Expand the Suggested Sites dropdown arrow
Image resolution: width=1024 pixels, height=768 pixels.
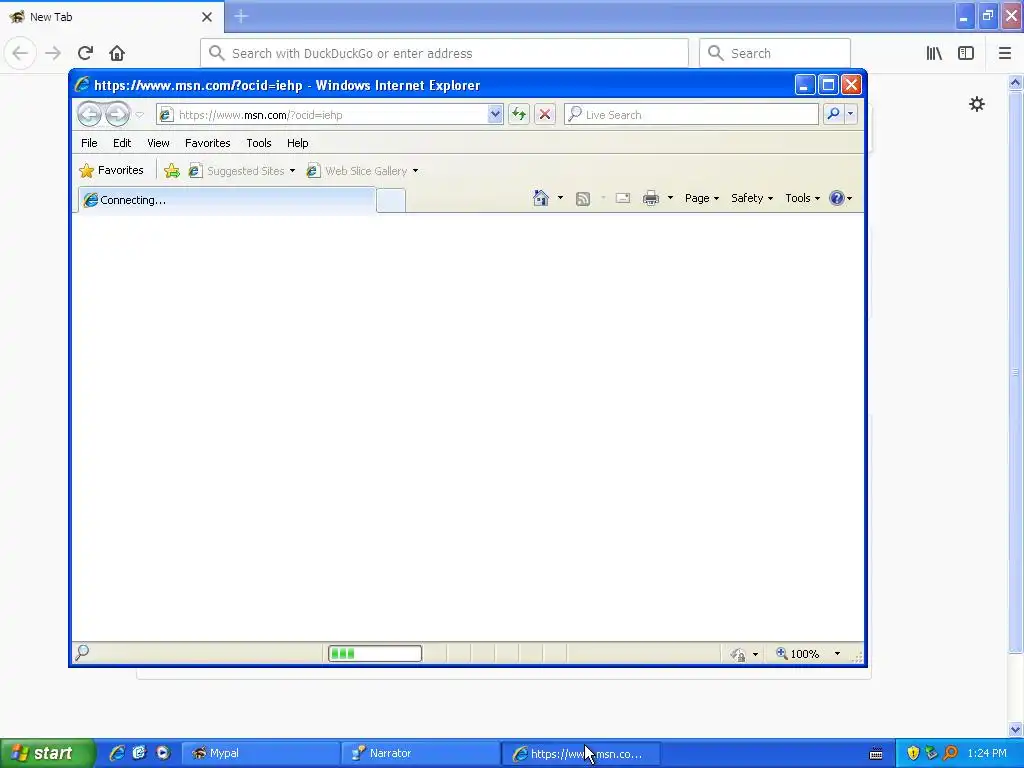pyautogui.click(x=292, y=171)
